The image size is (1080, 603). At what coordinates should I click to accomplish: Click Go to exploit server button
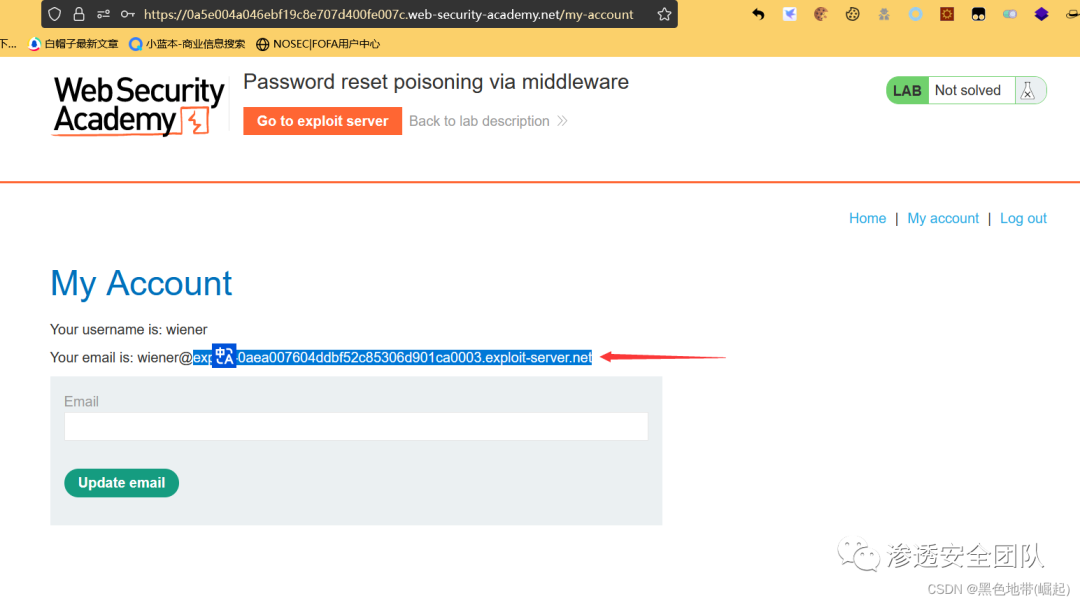[x=322, y=121]
